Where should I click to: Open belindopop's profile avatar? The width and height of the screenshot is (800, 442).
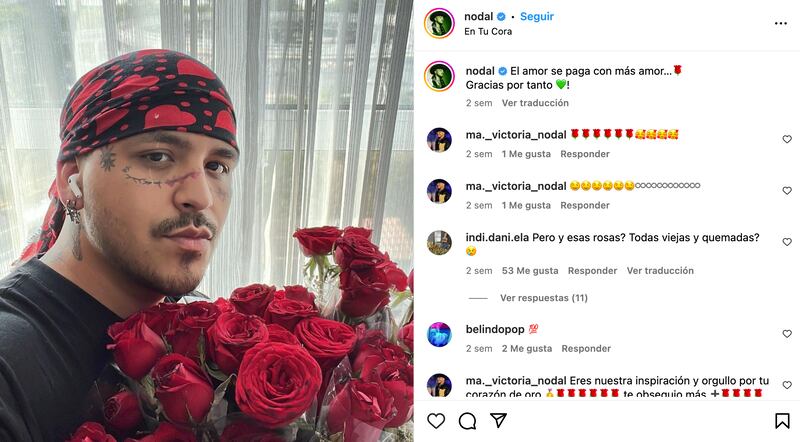pos(439,335)
